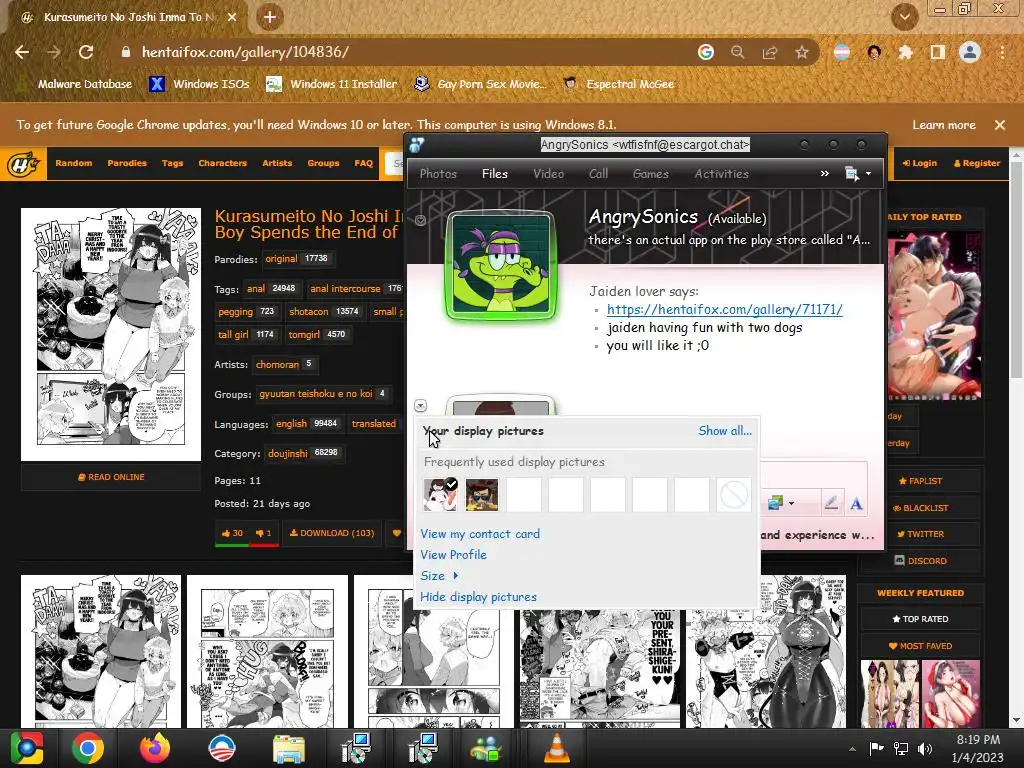This screenshot has width=1024, height=768.
Task: Select Games in the messenger toolbar
Action: [650, 174]
